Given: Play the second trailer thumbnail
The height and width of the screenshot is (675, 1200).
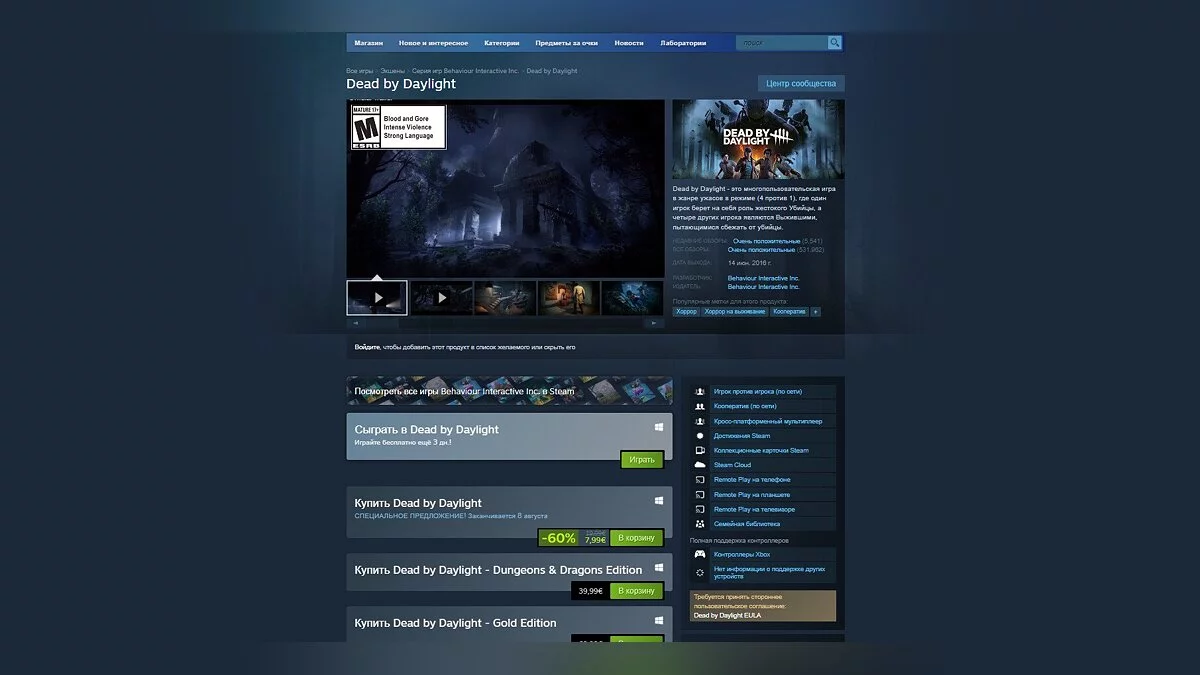Looking at the screenshot, I should point(441,297).
